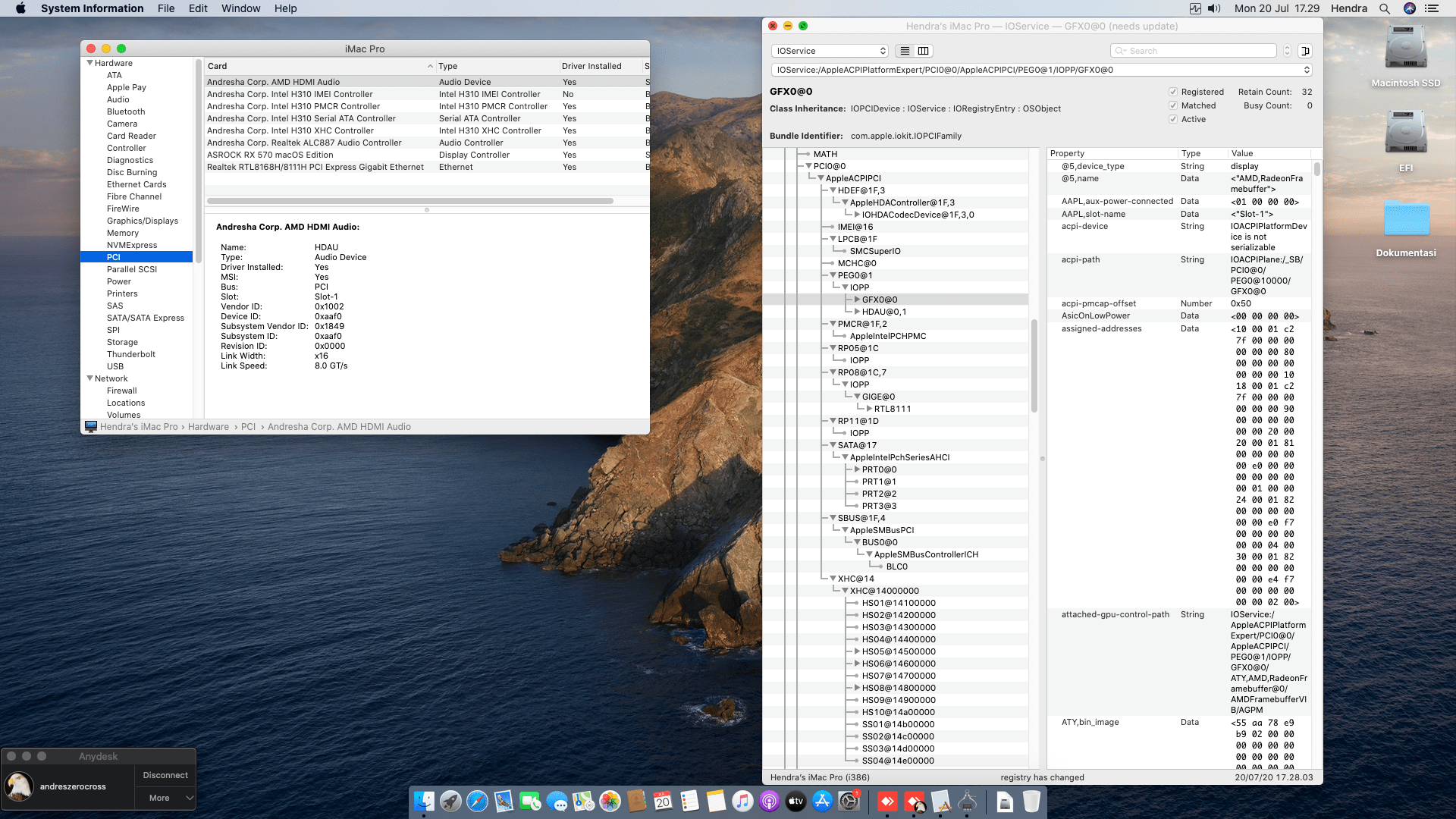
Task: Select Graphics/Displays in the sidebar
Action: pos(143,221)
